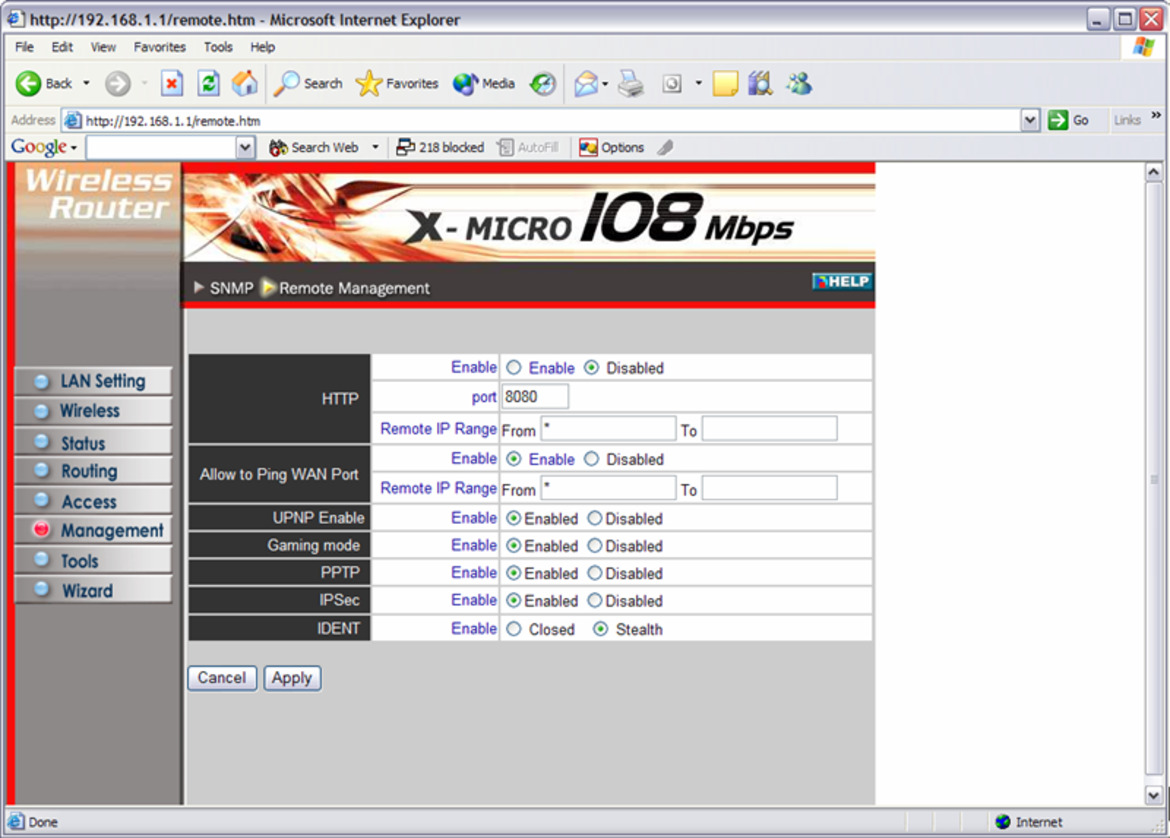The image size is (1170, 838).
Task: Open the Search Web dropdown arrow
Action: [375, 148]
